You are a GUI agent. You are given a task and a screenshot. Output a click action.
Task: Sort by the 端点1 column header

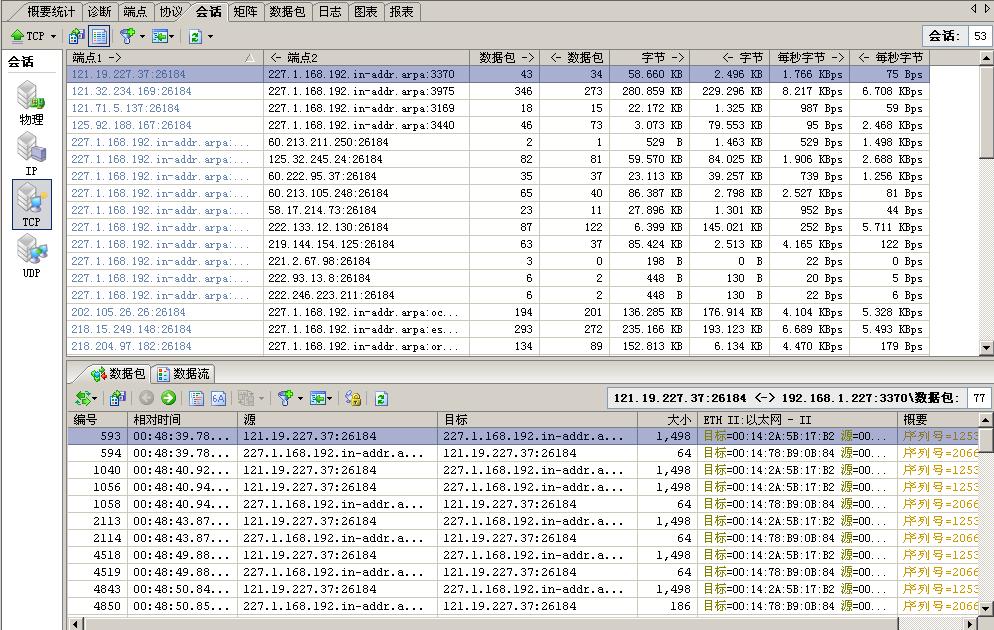point(160,58)
